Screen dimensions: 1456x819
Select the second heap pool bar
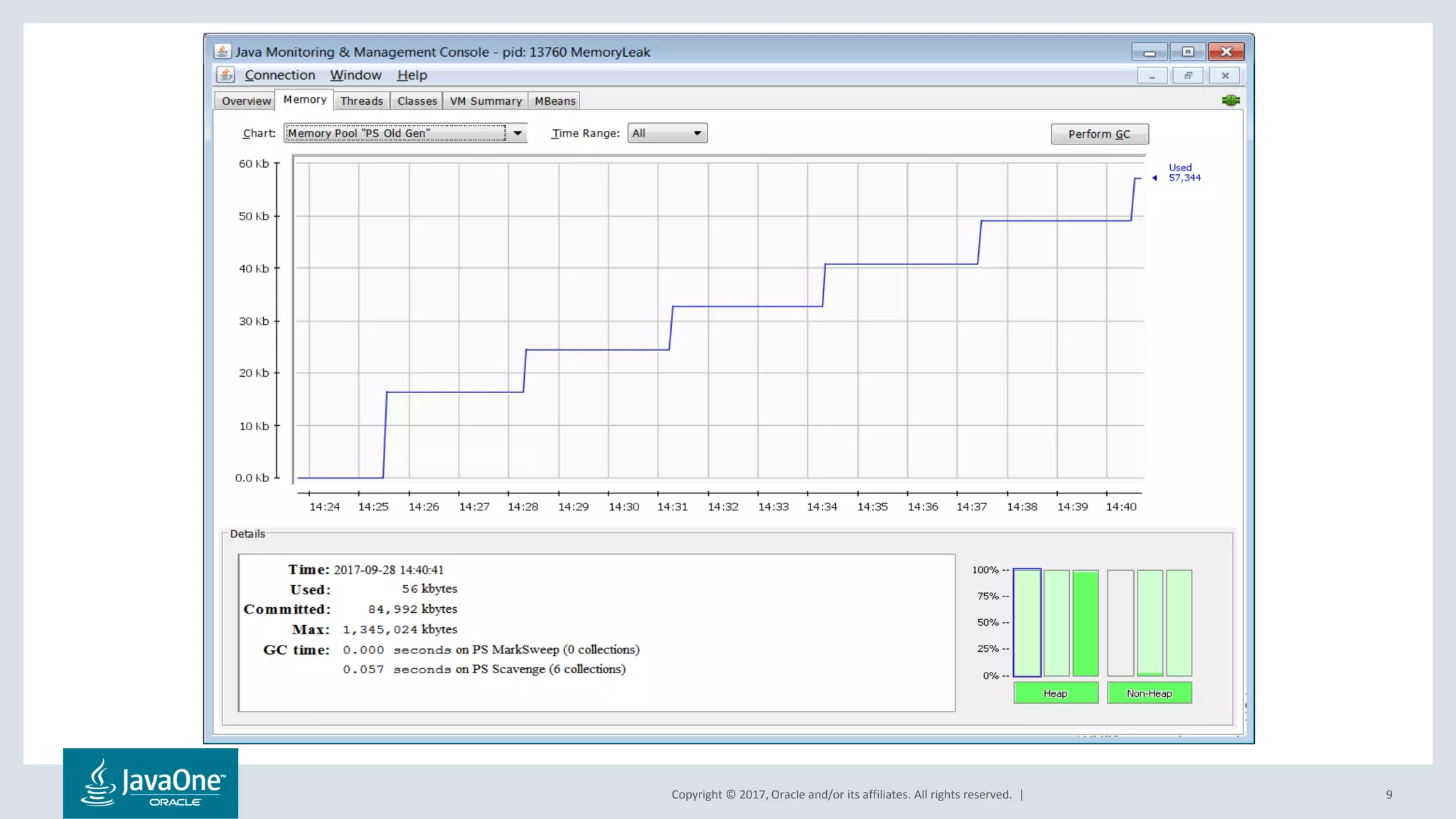[1056, 622]
